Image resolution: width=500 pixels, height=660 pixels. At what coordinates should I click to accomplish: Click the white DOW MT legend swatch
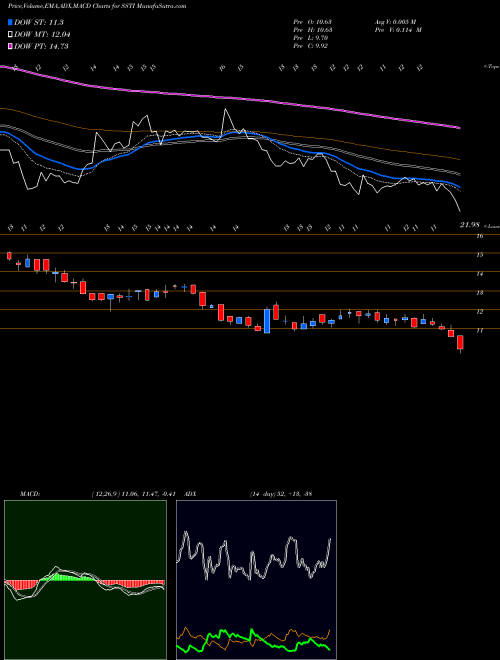click(10, 35)
